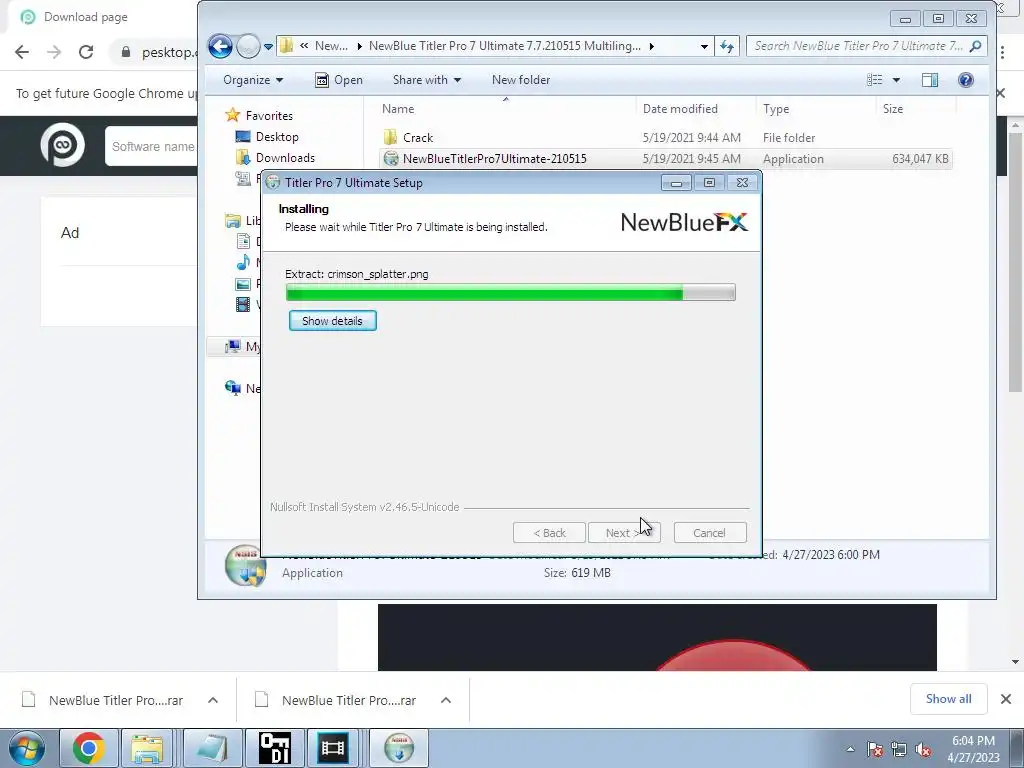Click the installer Back button
1024x768 pixels.
click(x=549, y=533)
